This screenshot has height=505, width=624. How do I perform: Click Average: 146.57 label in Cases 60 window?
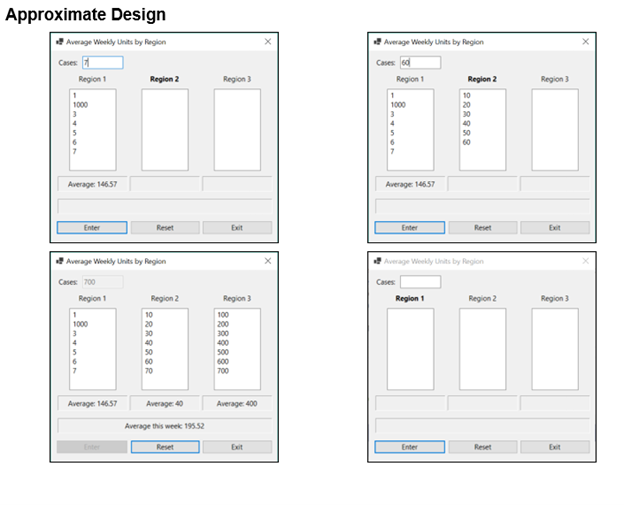click(x=410, y=184)
